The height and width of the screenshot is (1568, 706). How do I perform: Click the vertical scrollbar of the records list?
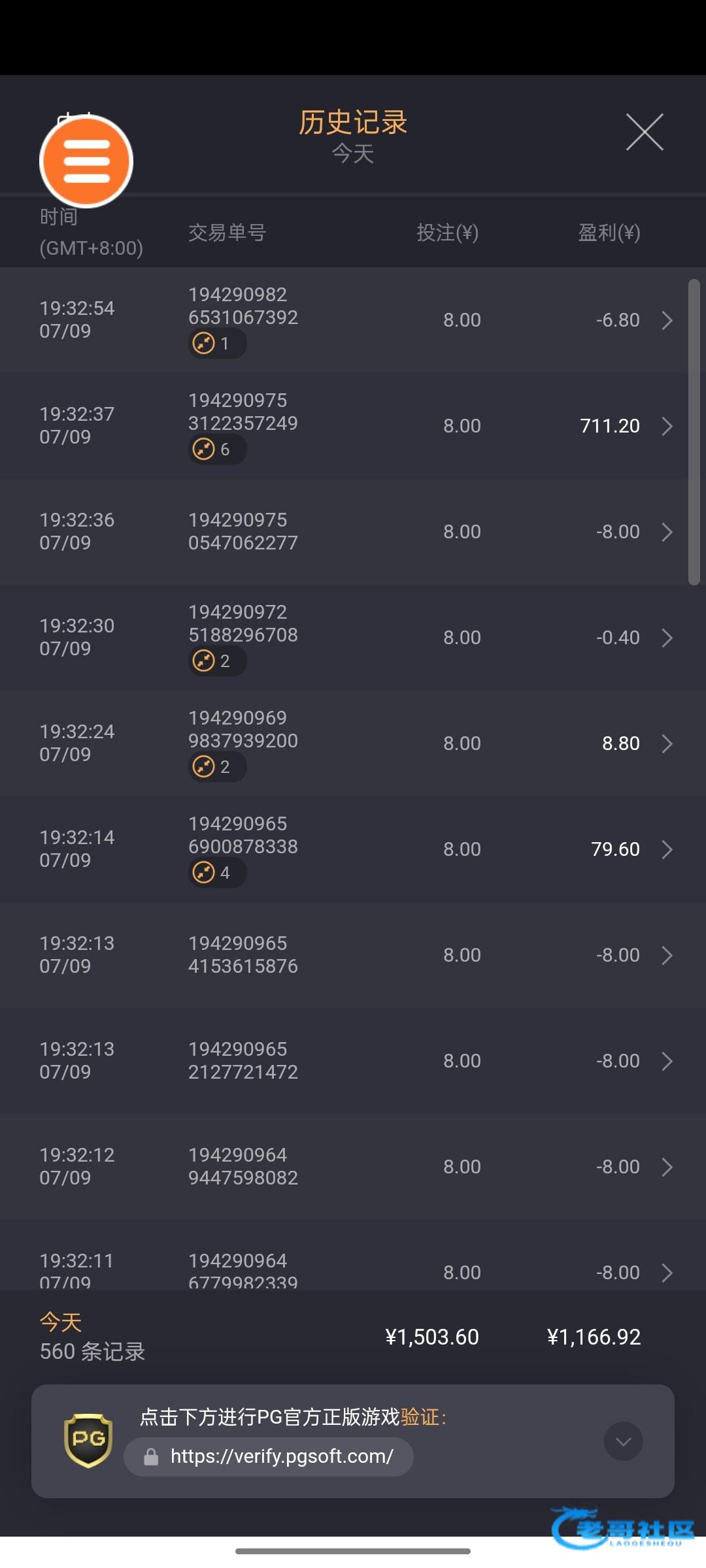click(694, 431)
